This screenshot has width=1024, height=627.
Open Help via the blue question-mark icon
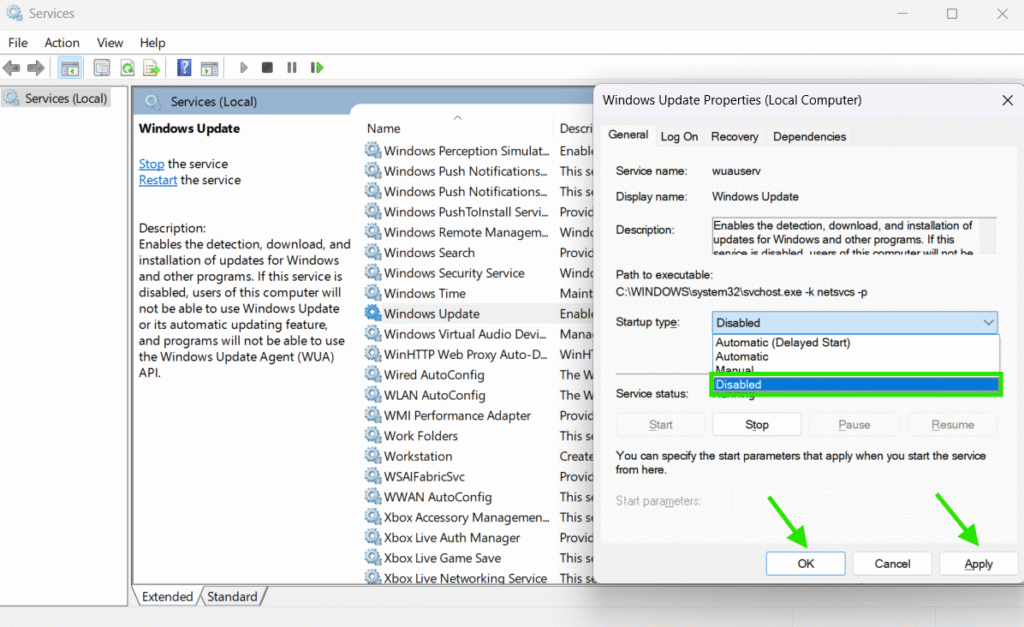pyautogui.click(x=184, y=68)
